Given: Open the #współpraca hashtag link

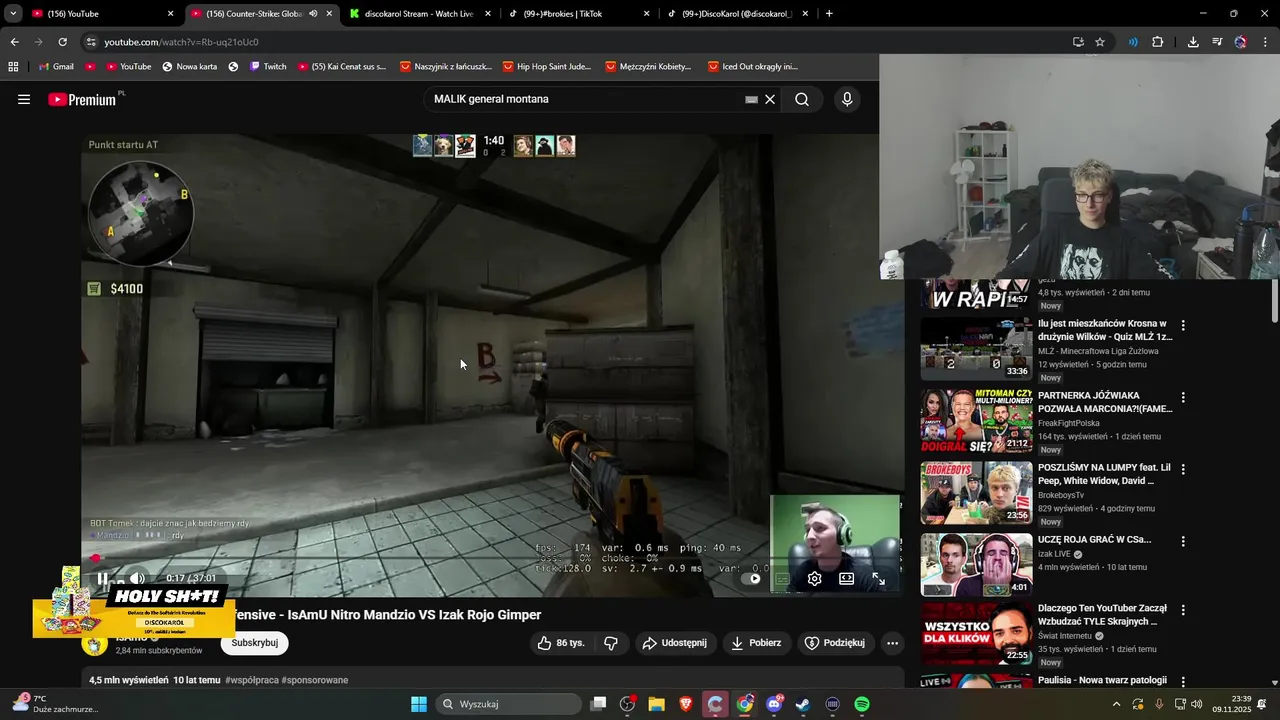Looking at the screenshot, I should (x=251, y=680).
